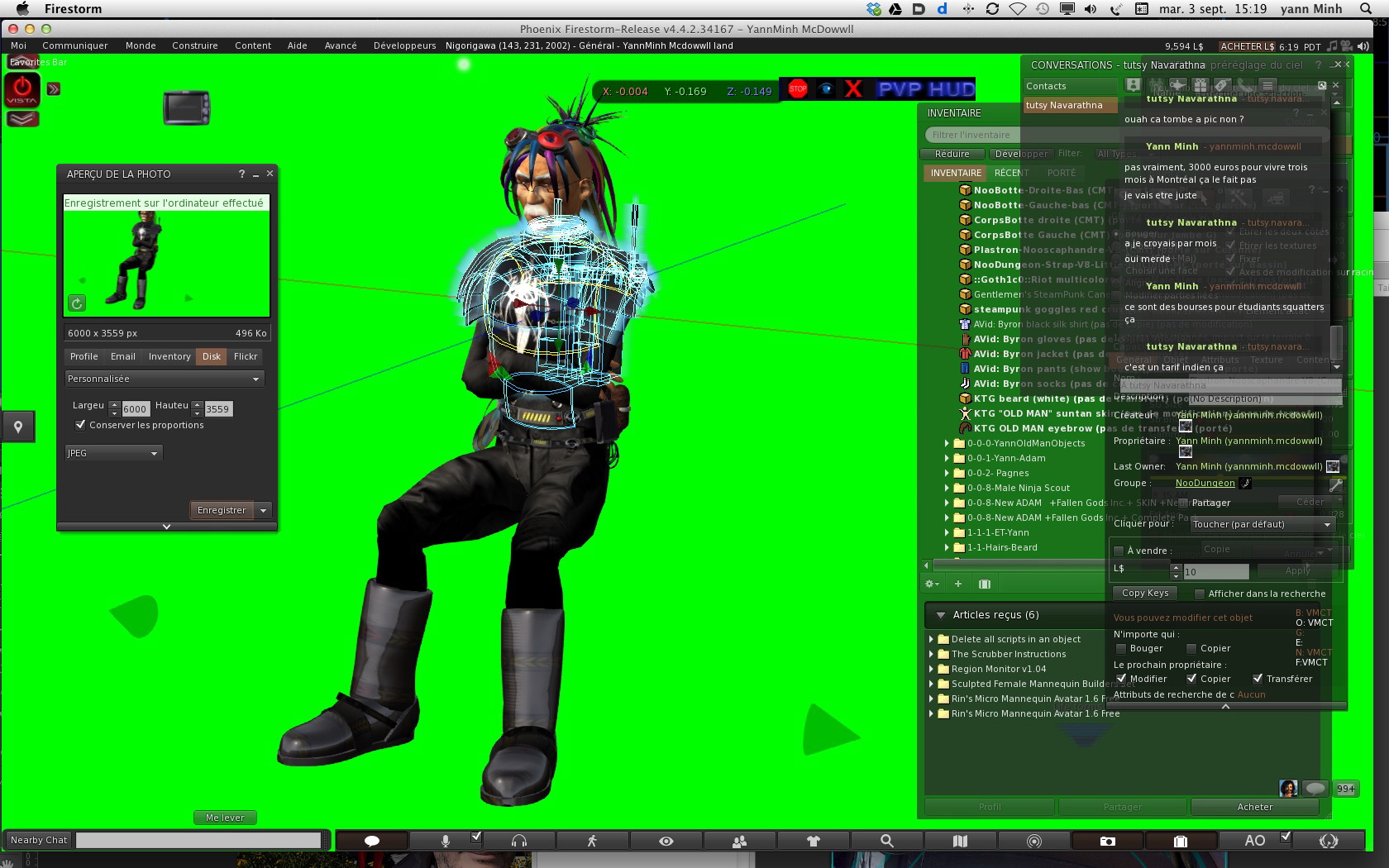Open the profile icon in conversation toolbar
Screen dimensions: 1389x868
click(x=1134, y=84)
